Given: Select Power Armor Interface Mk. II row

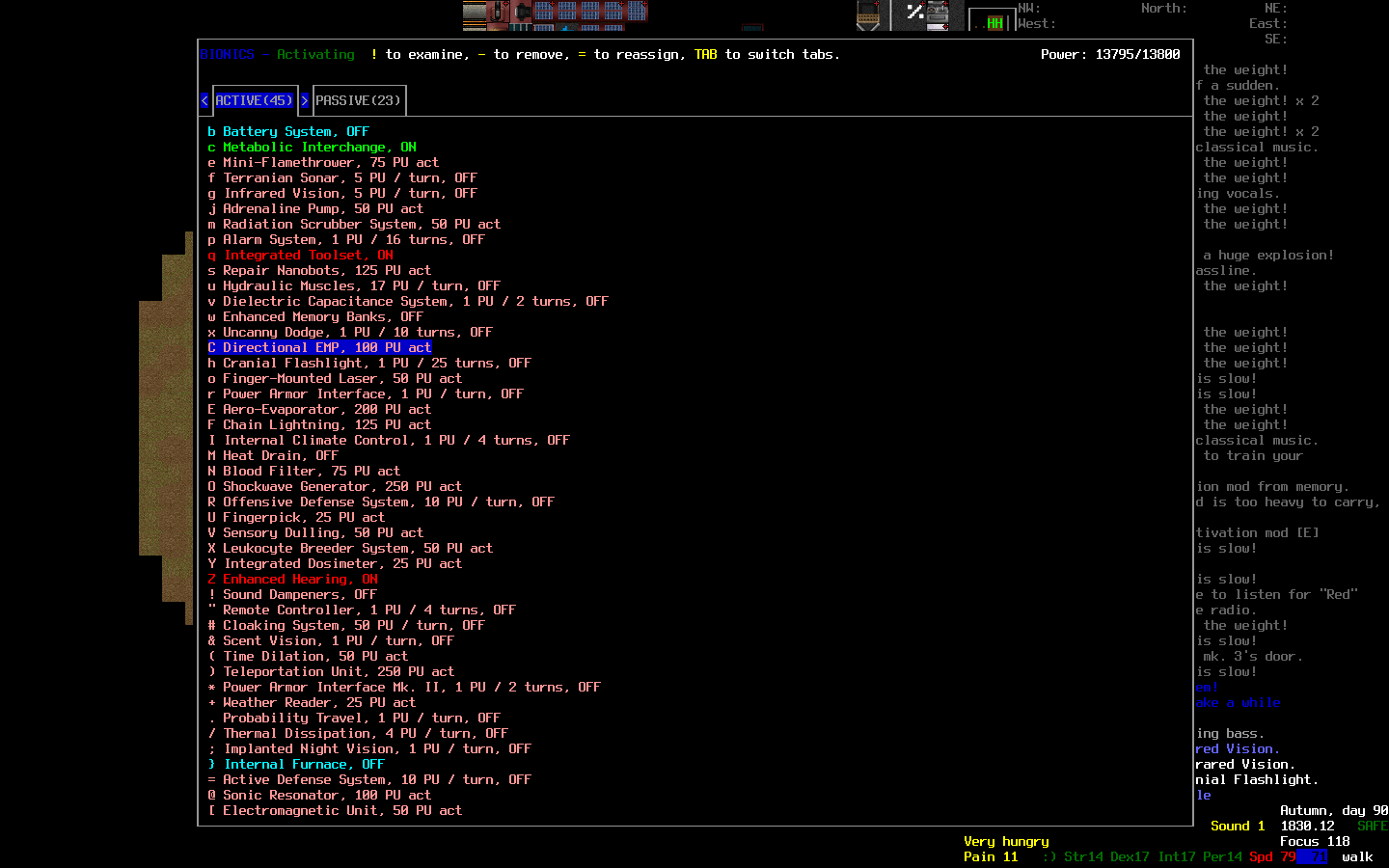Looking at the screenshot, I should (404, 687).
